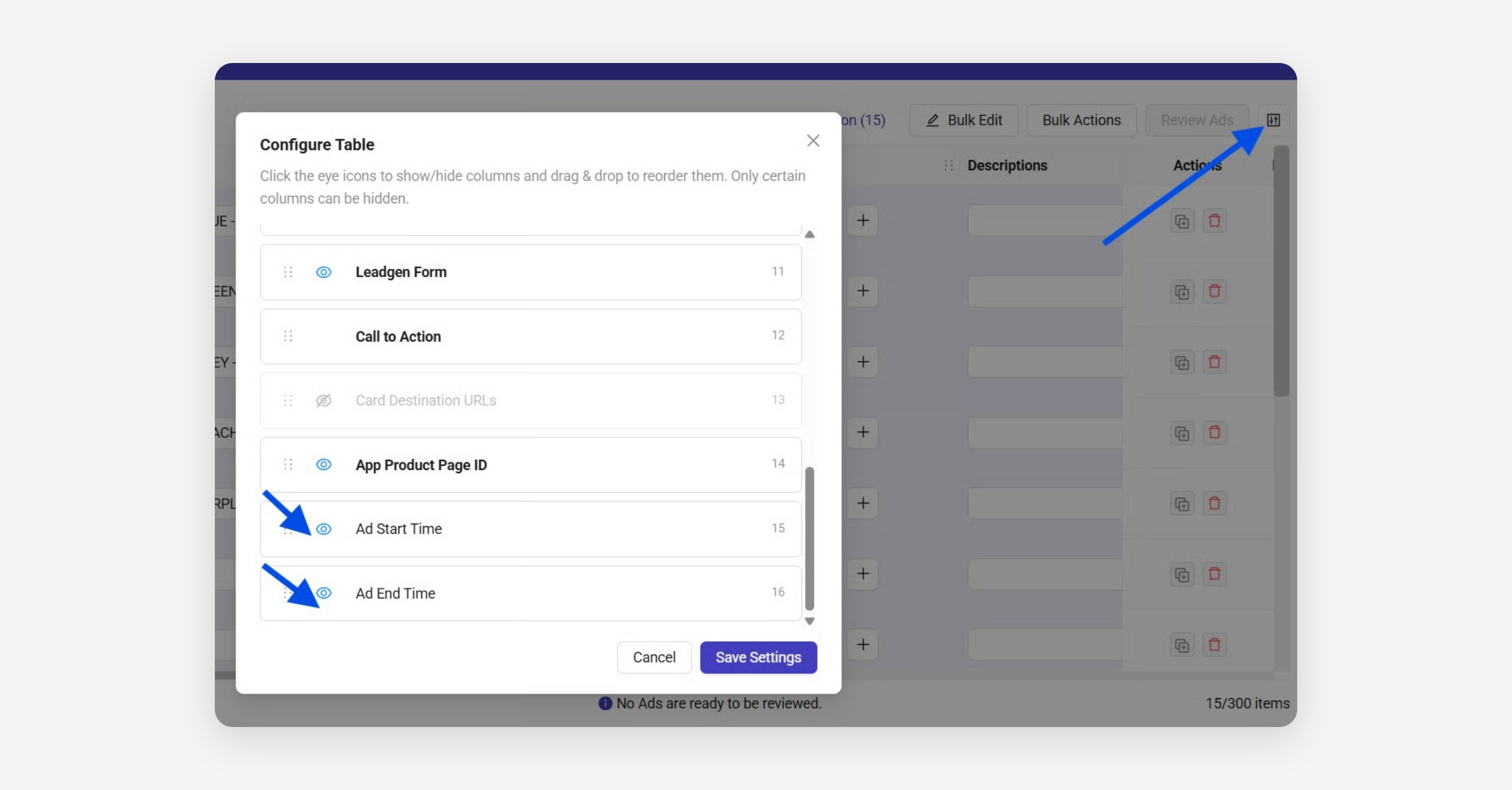Save the table settings

758,657
